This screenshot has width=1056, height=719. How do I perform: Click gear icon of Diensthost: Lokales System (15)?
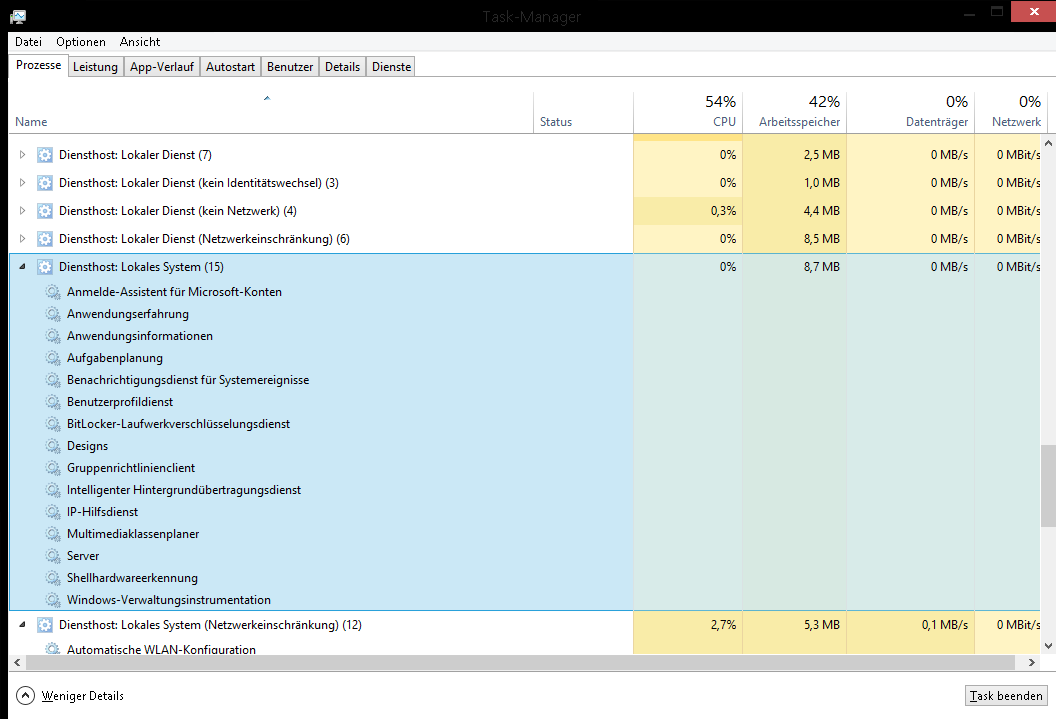click(x=44, y=267)
